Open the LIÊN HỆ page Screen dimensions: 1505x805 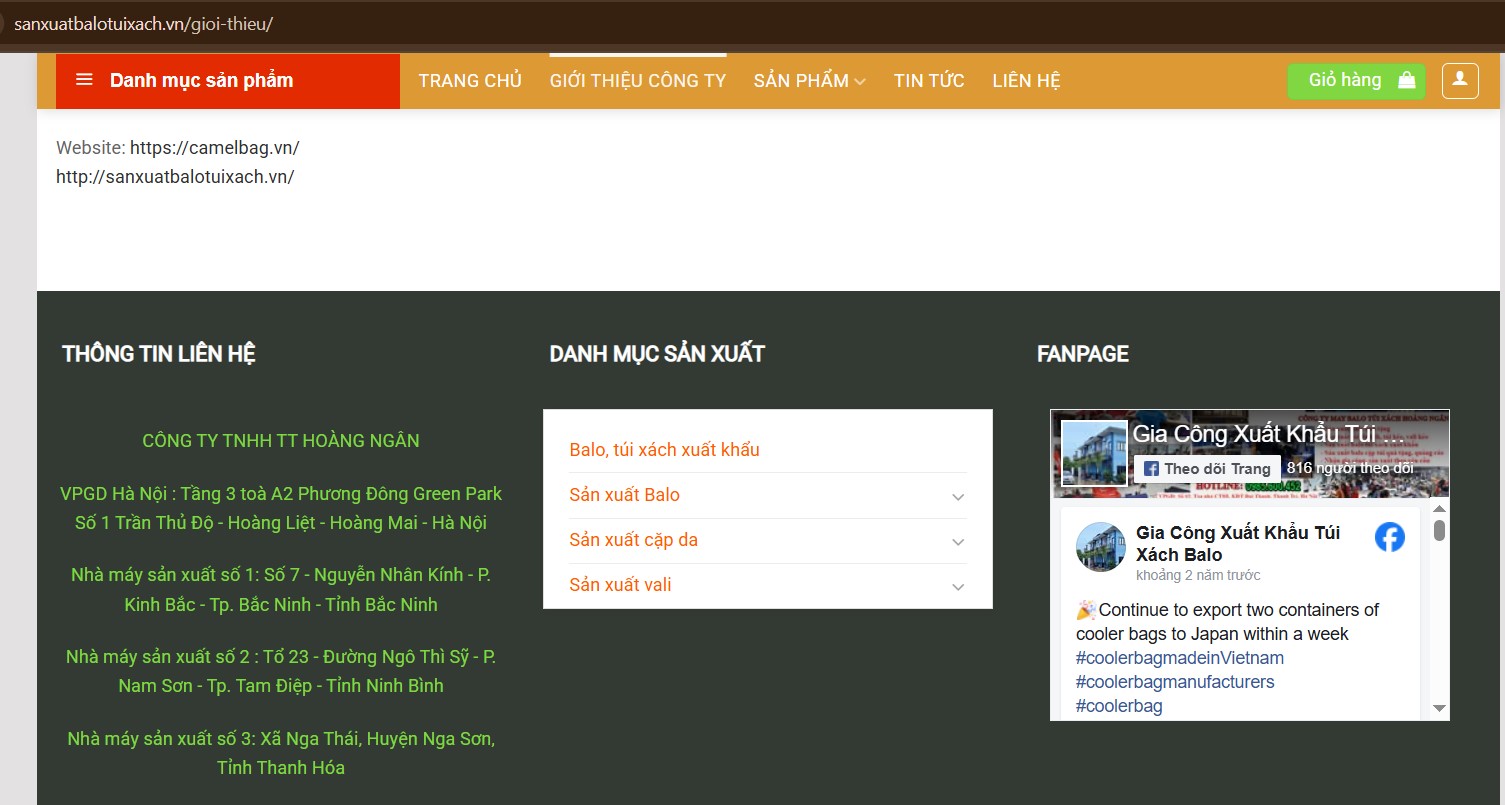click(1026, 80)
